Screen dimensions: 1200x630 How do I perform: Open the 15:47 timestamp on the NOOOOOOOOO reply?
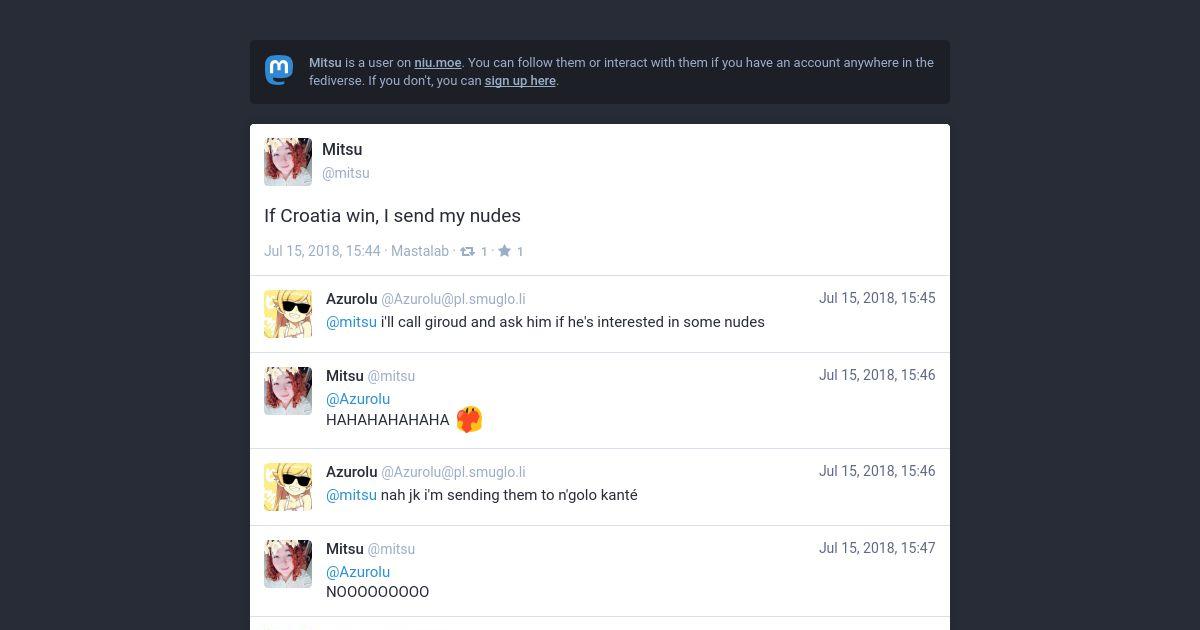point(877,548)
